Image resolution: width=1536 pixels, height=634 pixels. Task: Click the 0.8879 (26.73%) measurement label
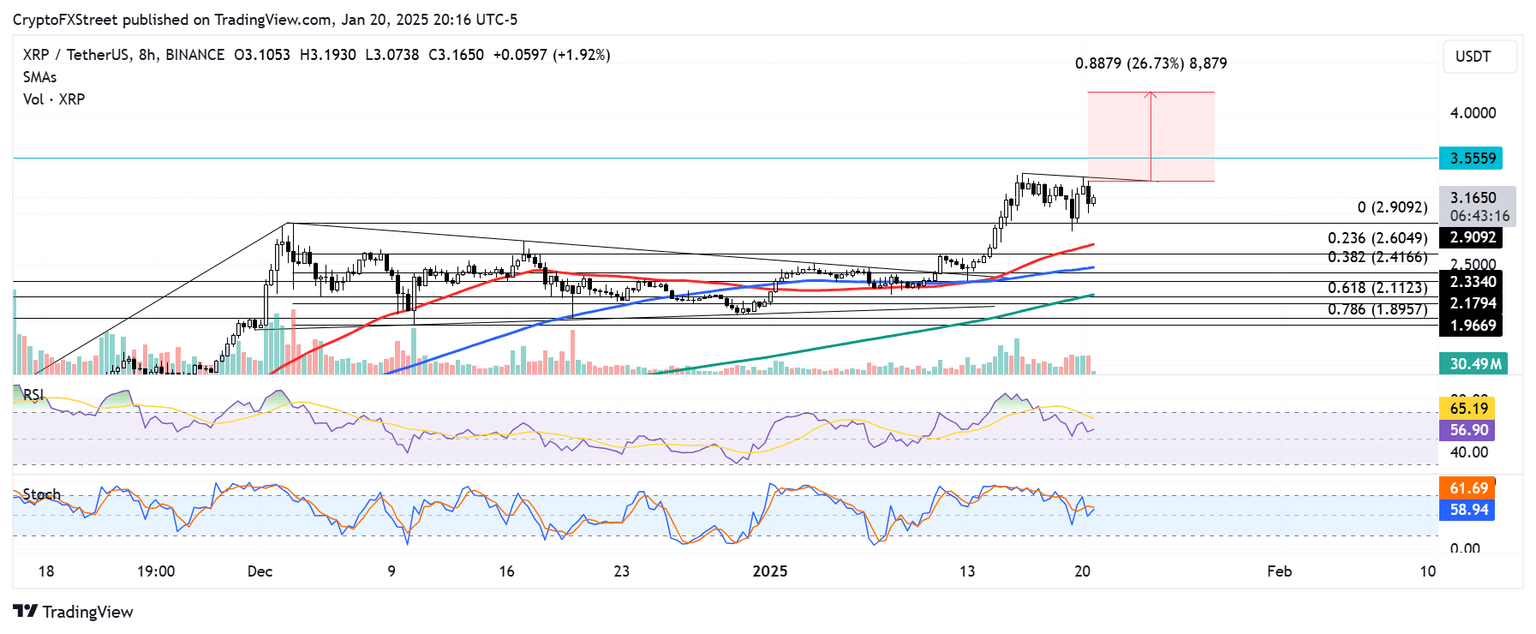[x=1151, y=63]
